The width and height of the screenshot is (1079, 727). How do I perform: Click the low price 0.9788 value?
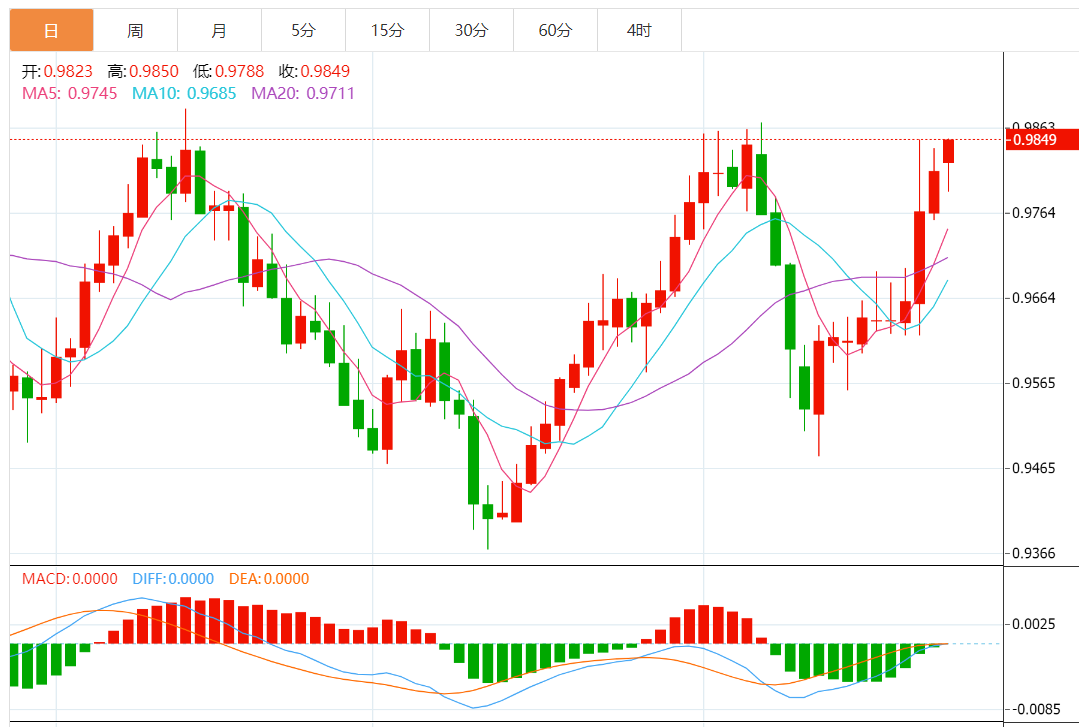[239, 72]
